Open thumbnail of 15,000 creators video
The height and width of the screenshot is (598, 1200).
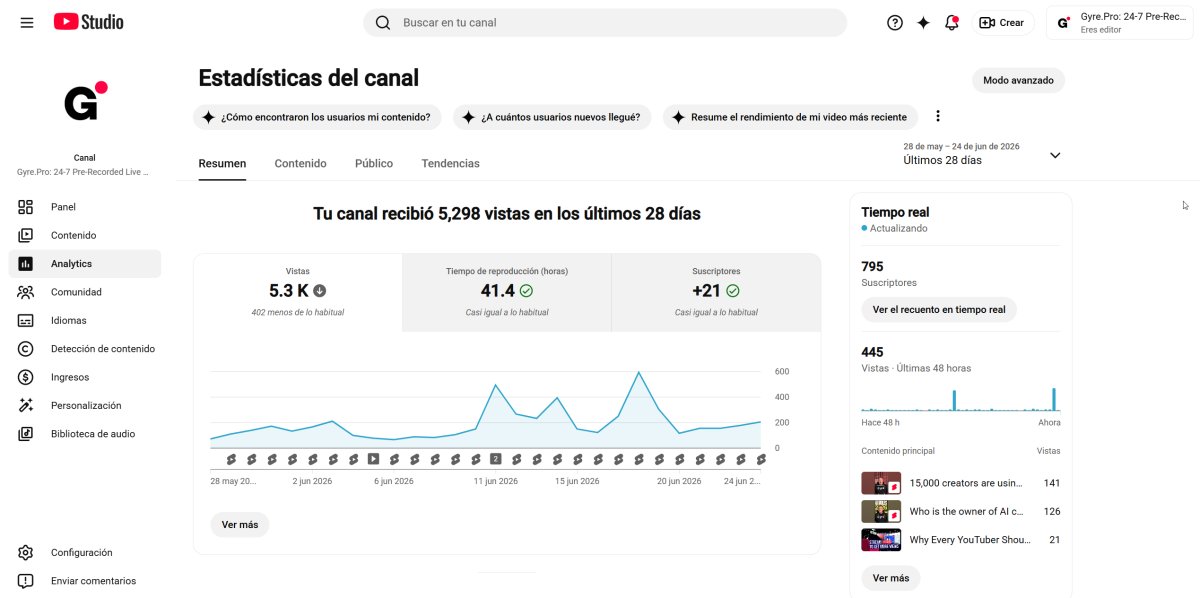point(881,483)
